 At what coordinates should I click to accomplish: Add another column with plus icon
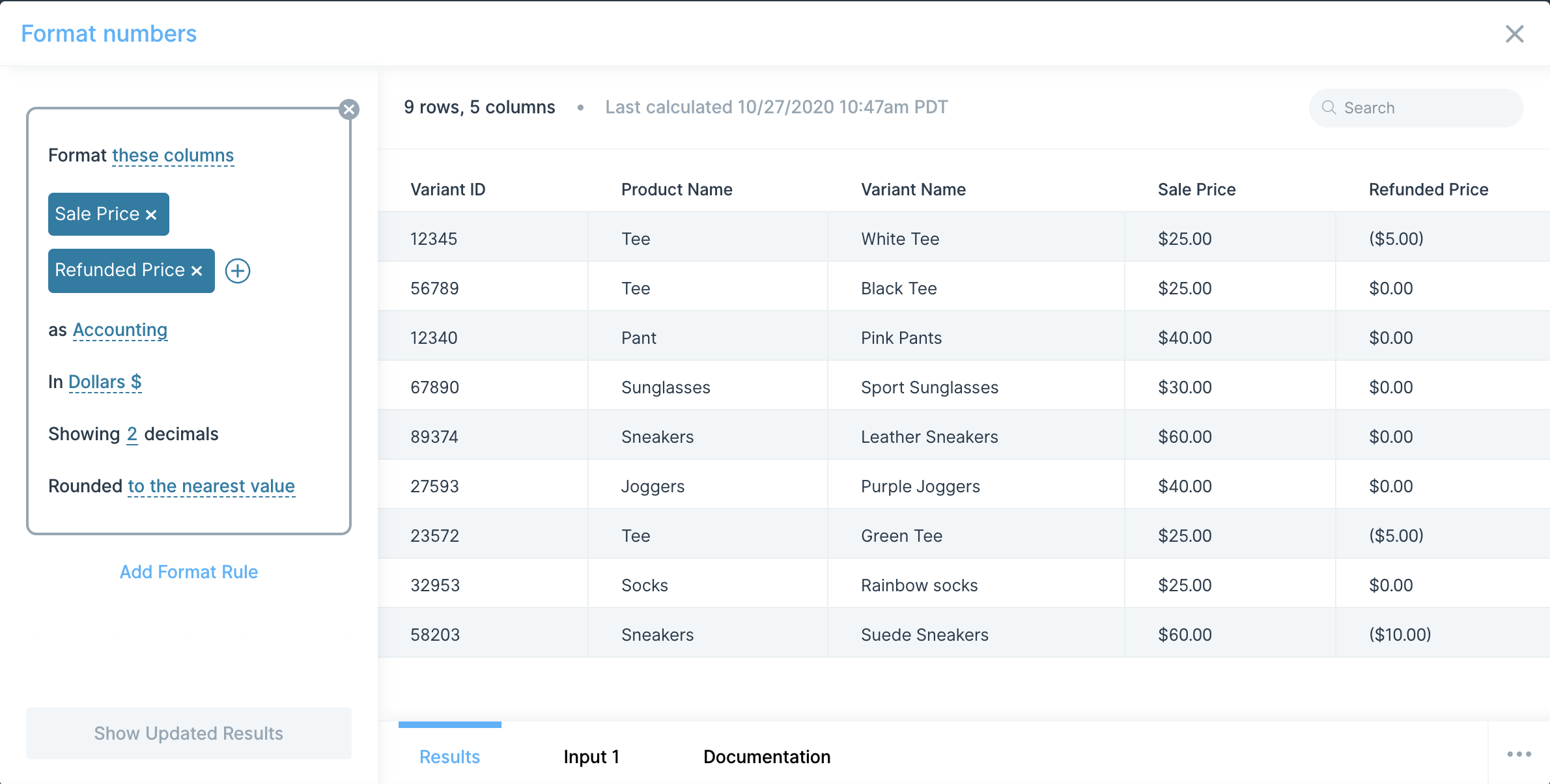tap(238, 271)
